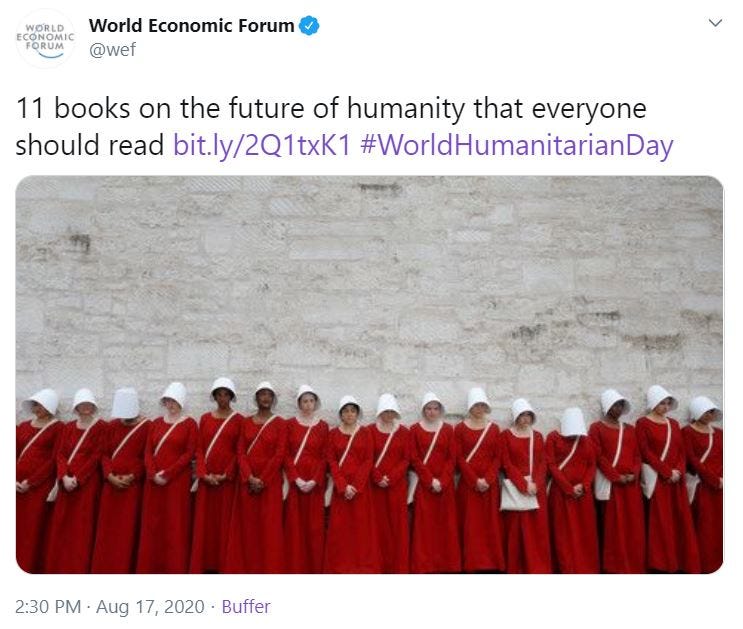The width and height of the screenshot is (743, 629).
Task: Click the white tote bag in photo
Action: 519,494
